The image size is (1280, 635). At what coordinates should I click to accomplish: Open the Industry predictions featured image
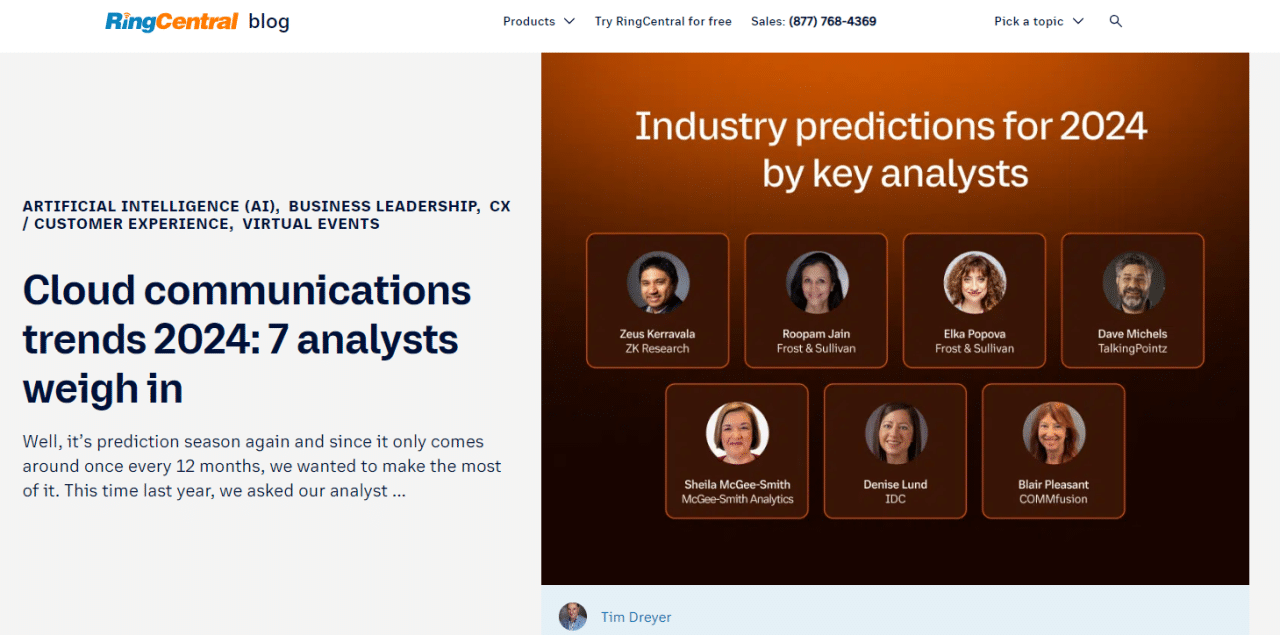[894, 318]
